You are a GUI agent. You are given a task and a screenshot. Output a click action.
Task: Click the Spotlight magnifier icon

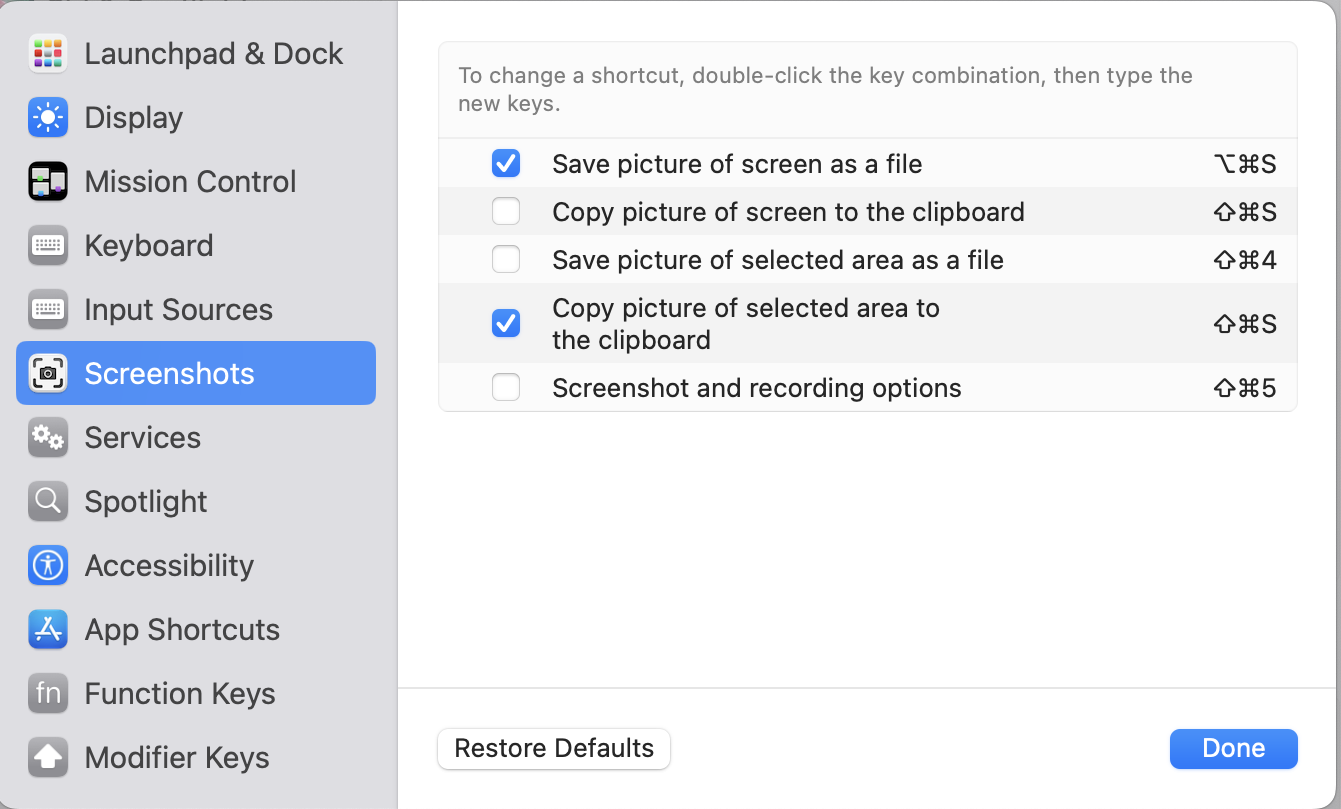[48, 502]
